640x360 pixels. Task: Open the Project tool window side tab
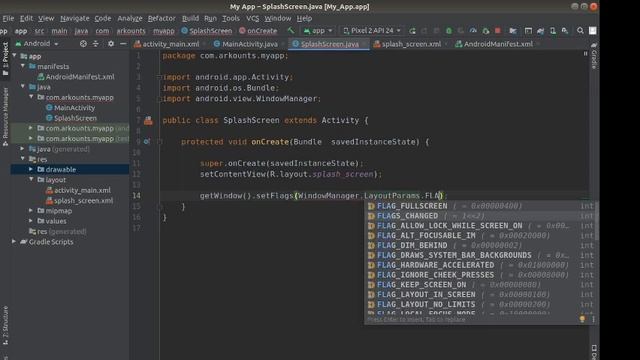point(5,58)
